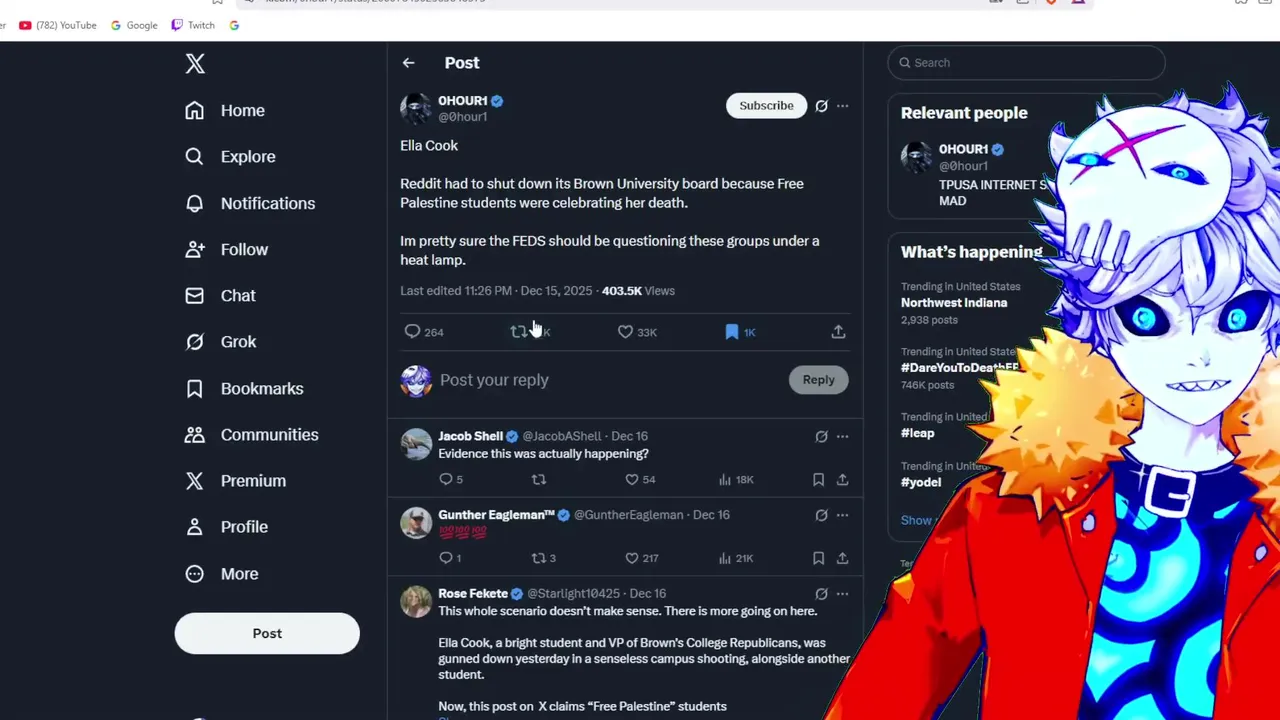View analytics on Gunther Eagleman's reply
Screen dimensions: 1280x720
735,558
